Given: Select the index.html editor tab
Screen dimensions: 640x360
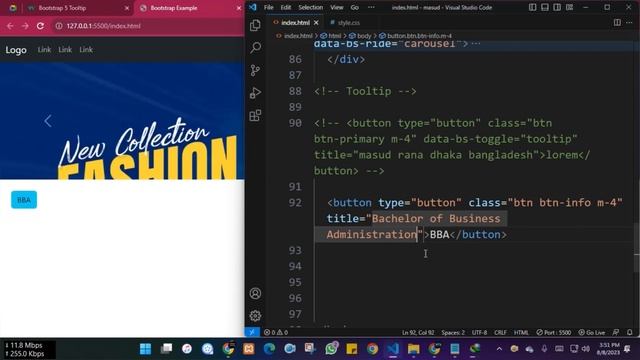Looking at the screenshot, I should pyautogui.click(x=295, y=23).
